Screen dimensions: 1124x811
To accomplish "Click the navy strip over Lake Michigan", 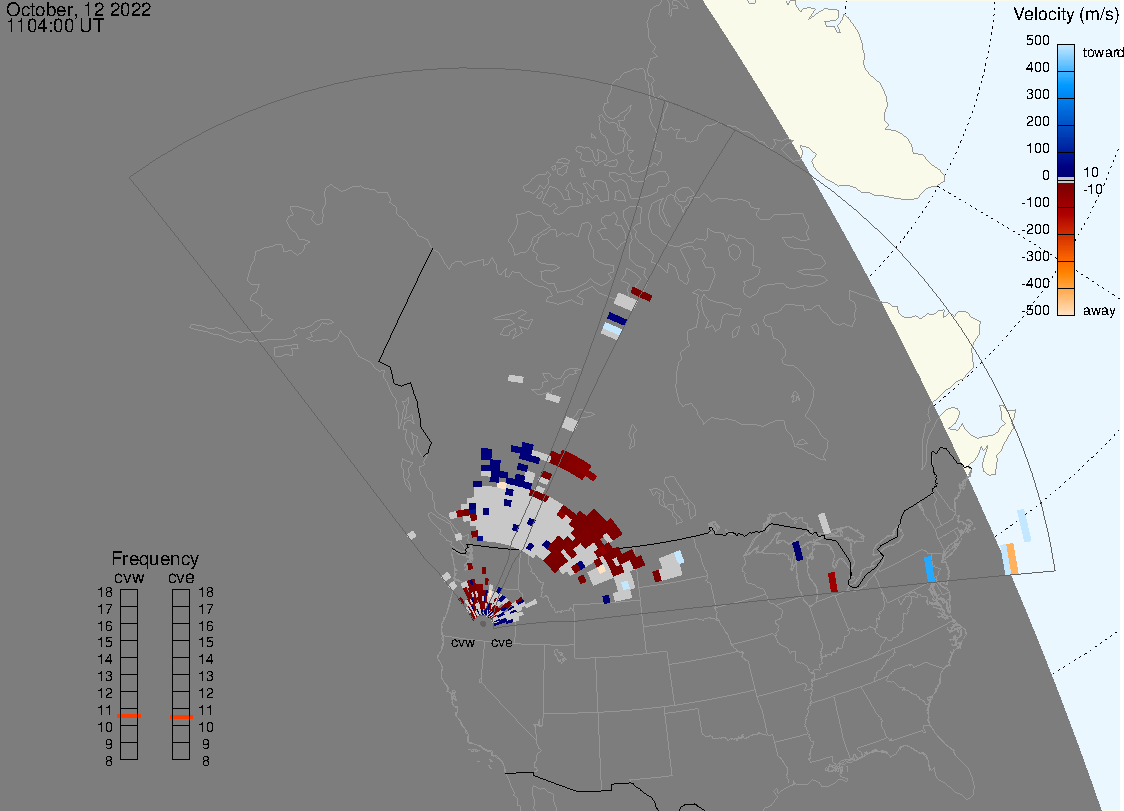I will [x=798, y=551].
